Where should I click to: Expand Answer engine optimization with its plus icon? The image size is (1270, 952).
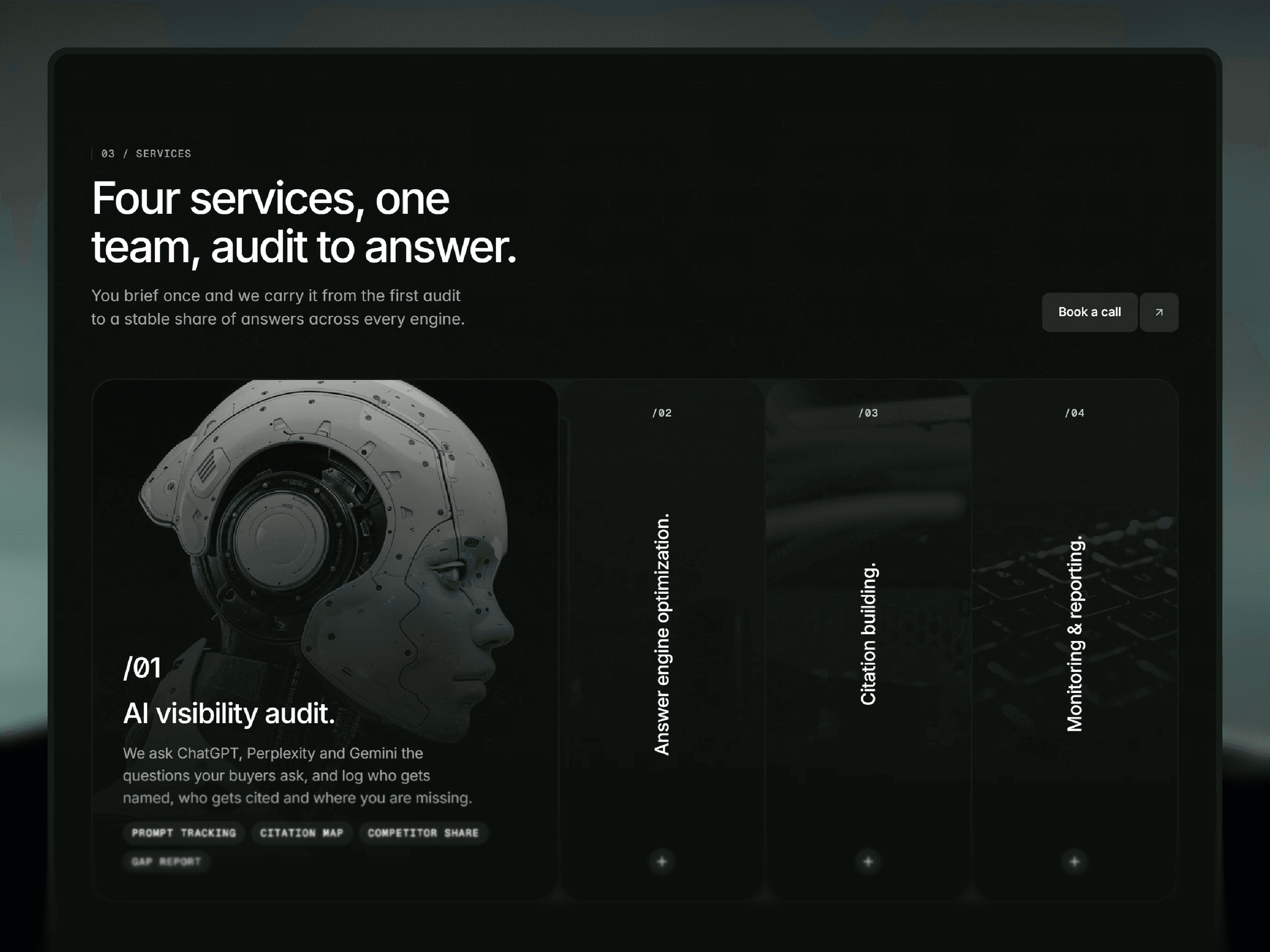click(662, 862)
